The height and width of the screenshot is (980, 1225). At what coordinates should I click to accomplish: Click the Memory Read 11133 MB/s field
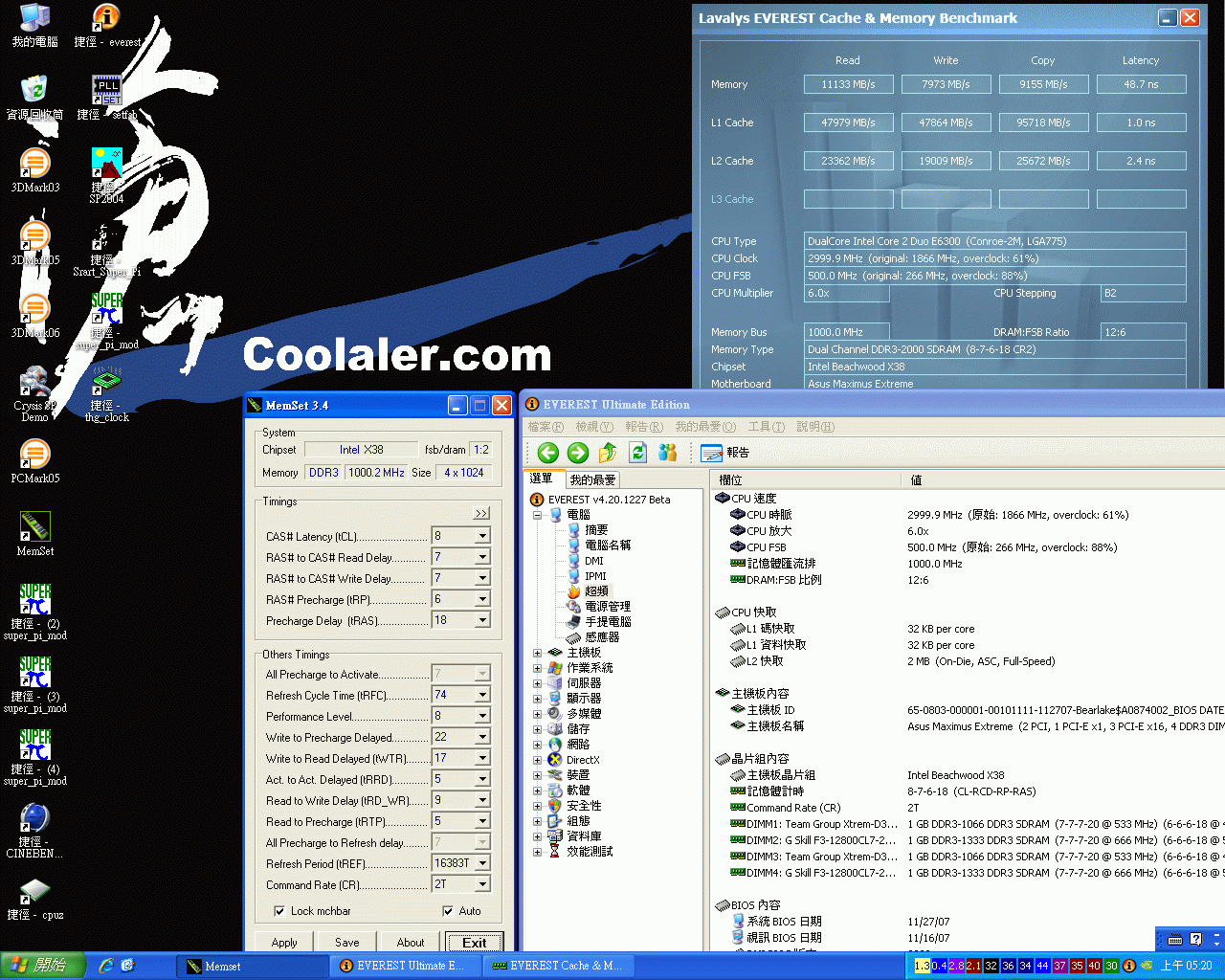(x=848, y=84)
